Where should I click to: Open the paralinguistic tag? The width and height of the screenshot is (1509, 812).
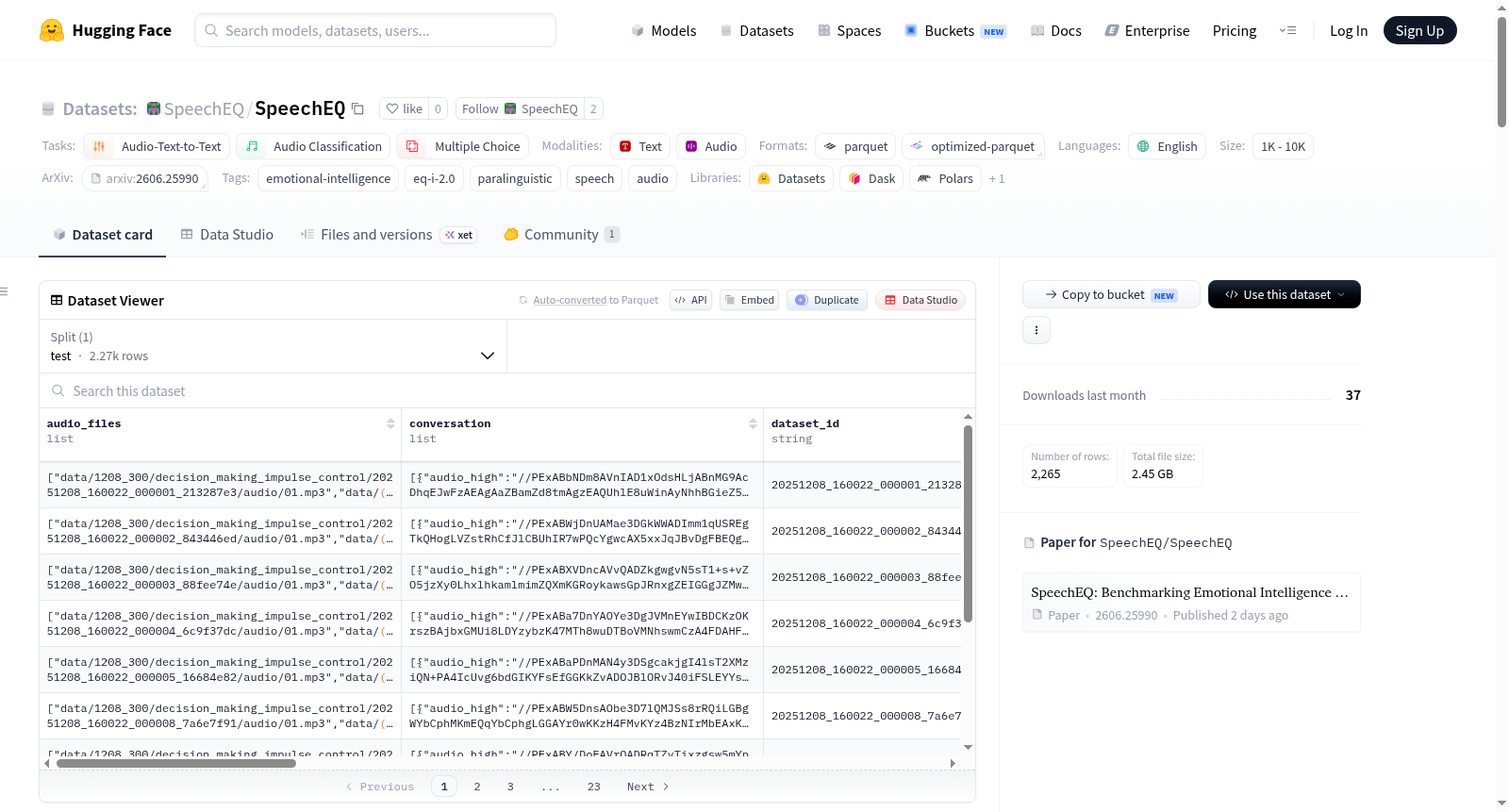click(x=515, y=178)
